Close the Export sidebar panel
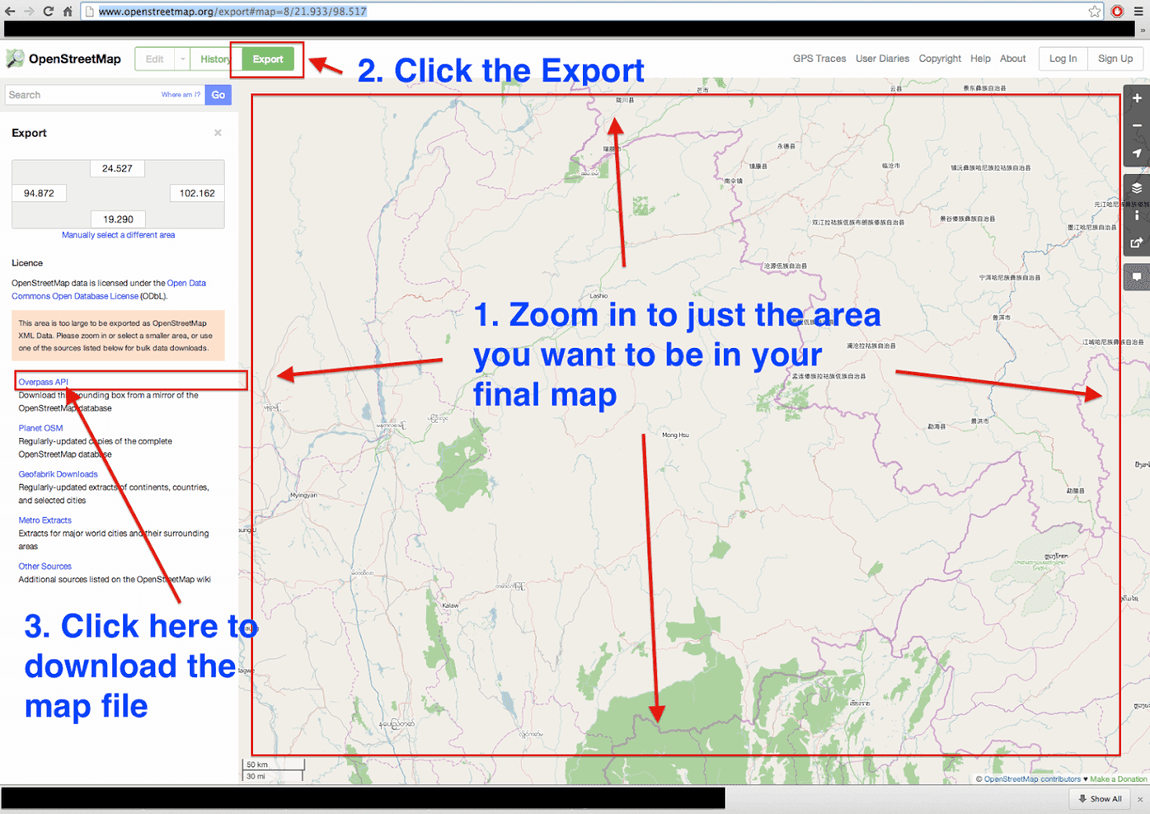Image resolution: width=1150 pixels, height=814 pixels. point(217,133)
